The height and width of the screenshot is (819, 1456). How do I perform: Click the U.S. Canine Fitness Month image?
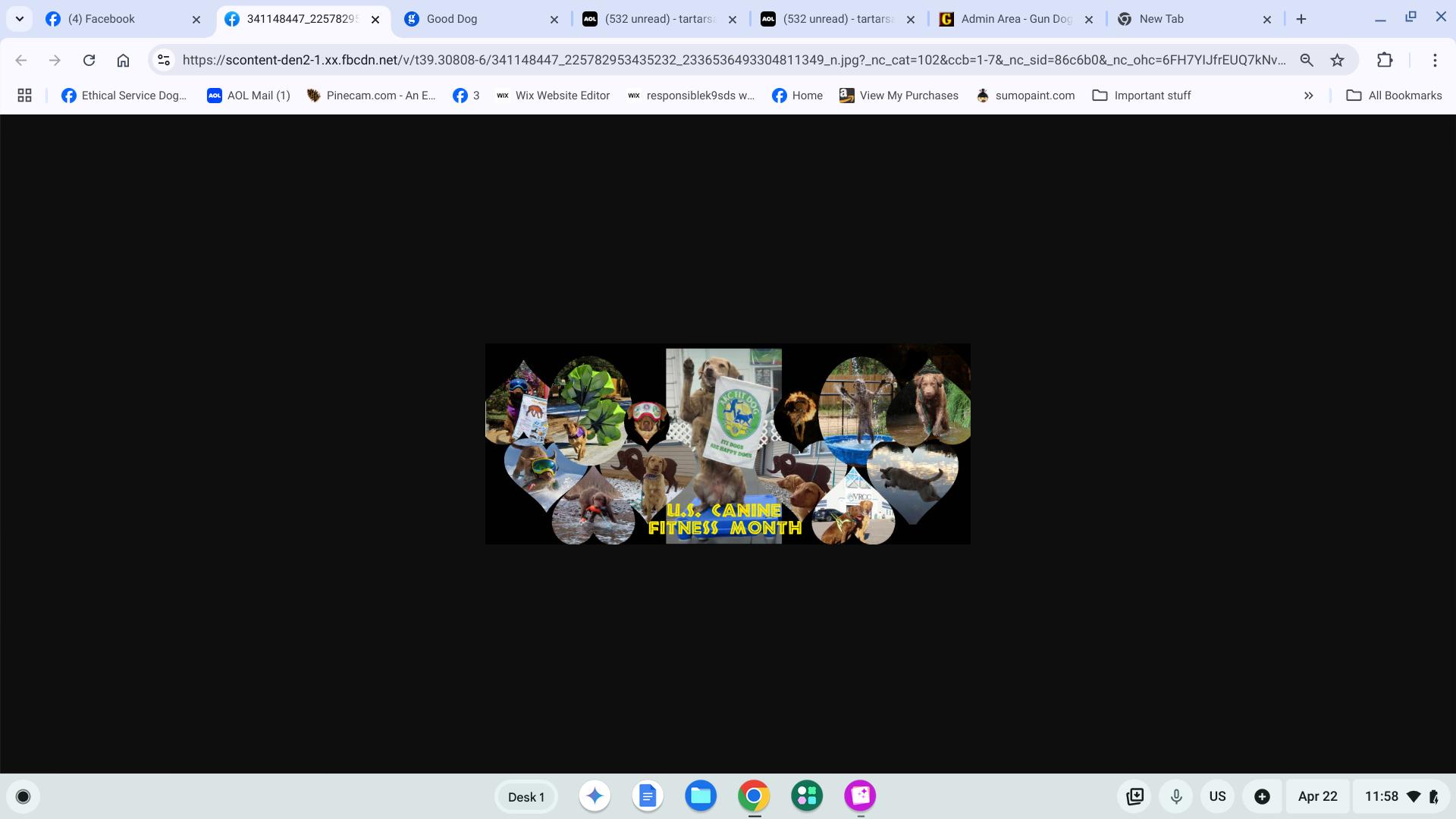coord(727,444)
